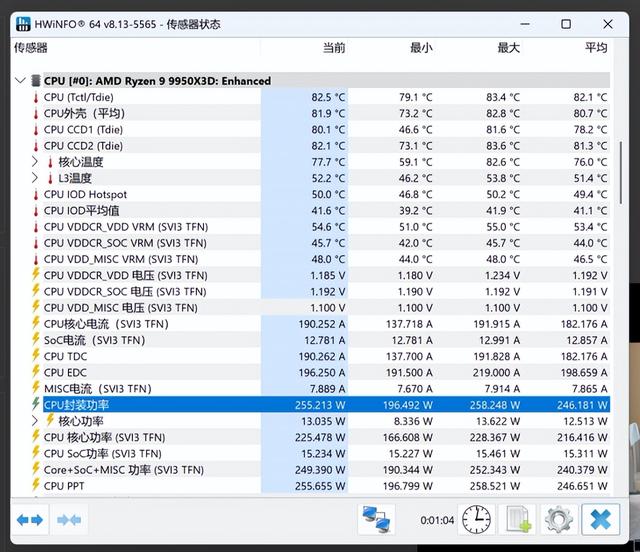This screenshot has height=552, width=640.
Task: Select the CPU PPT row label
Action: [64, 486]
